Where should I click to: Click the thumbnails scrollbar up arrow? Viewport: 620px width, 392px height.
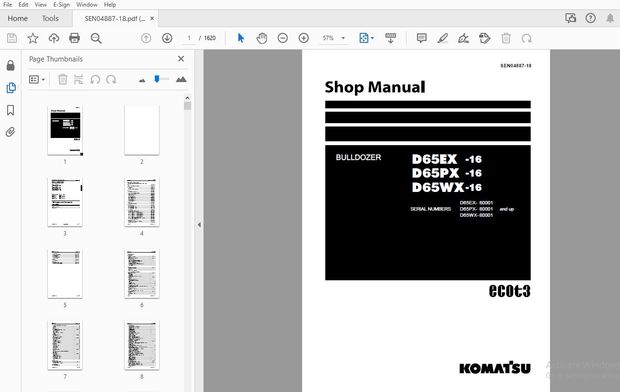[x=187, y=98]
